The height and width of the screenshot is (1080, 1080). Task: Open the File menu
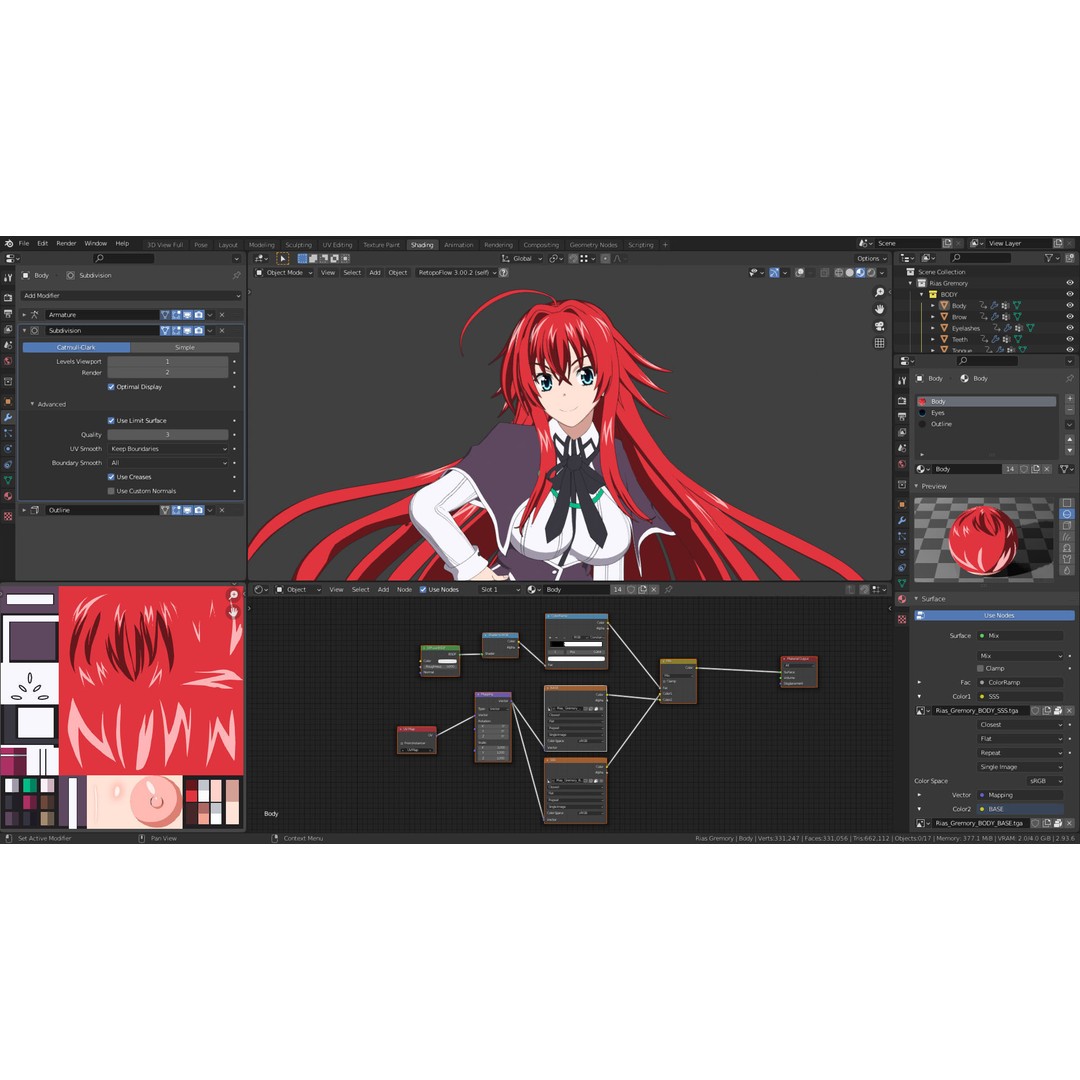point(24,244)
